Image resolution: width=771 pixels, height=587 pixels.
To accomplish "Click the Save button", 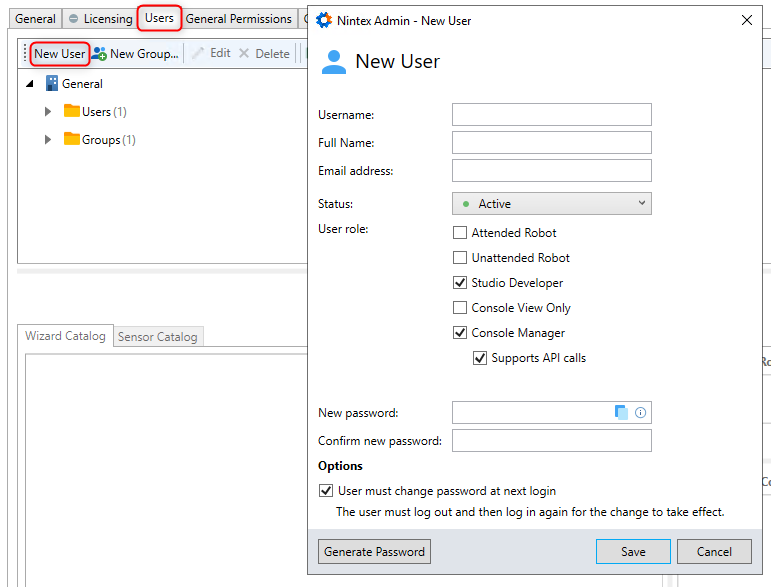I will point(633,552).
